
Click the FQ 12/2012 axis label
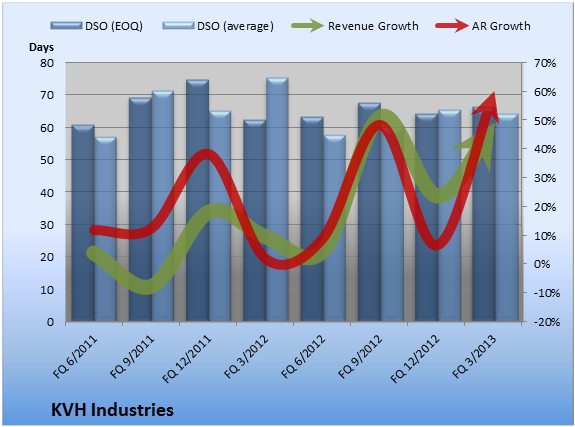click(414, 359)
